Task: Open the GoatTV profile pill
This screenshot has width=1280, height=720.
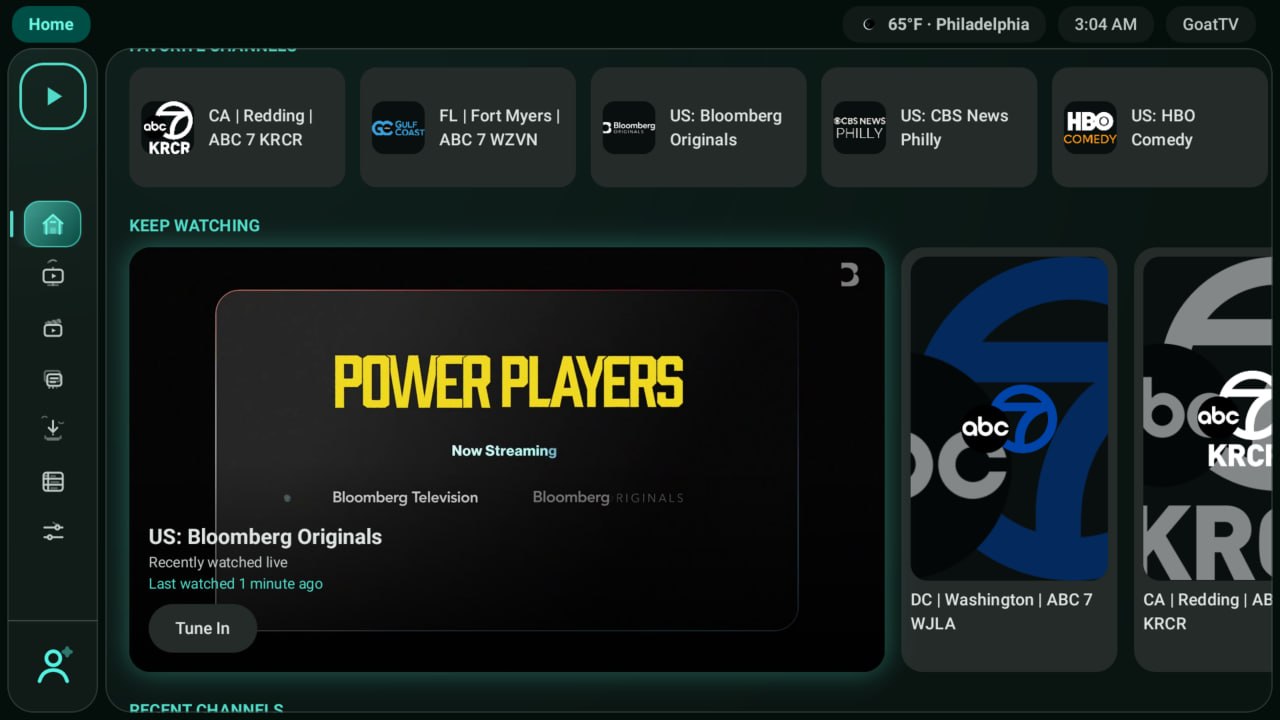Action: (1210, 24)
